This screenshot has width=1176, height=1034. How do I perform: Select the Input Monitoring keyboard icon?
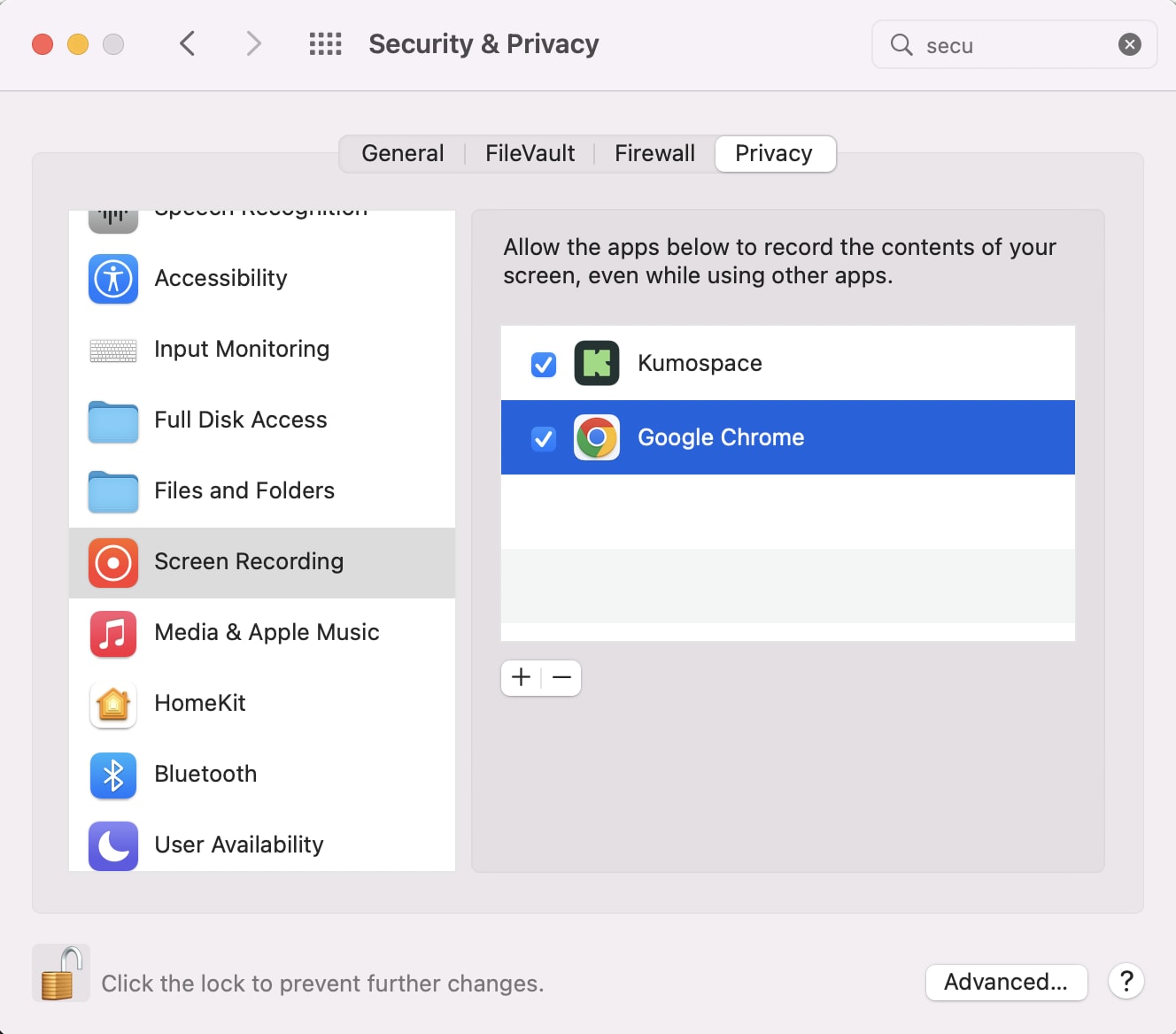click(113, 351)
